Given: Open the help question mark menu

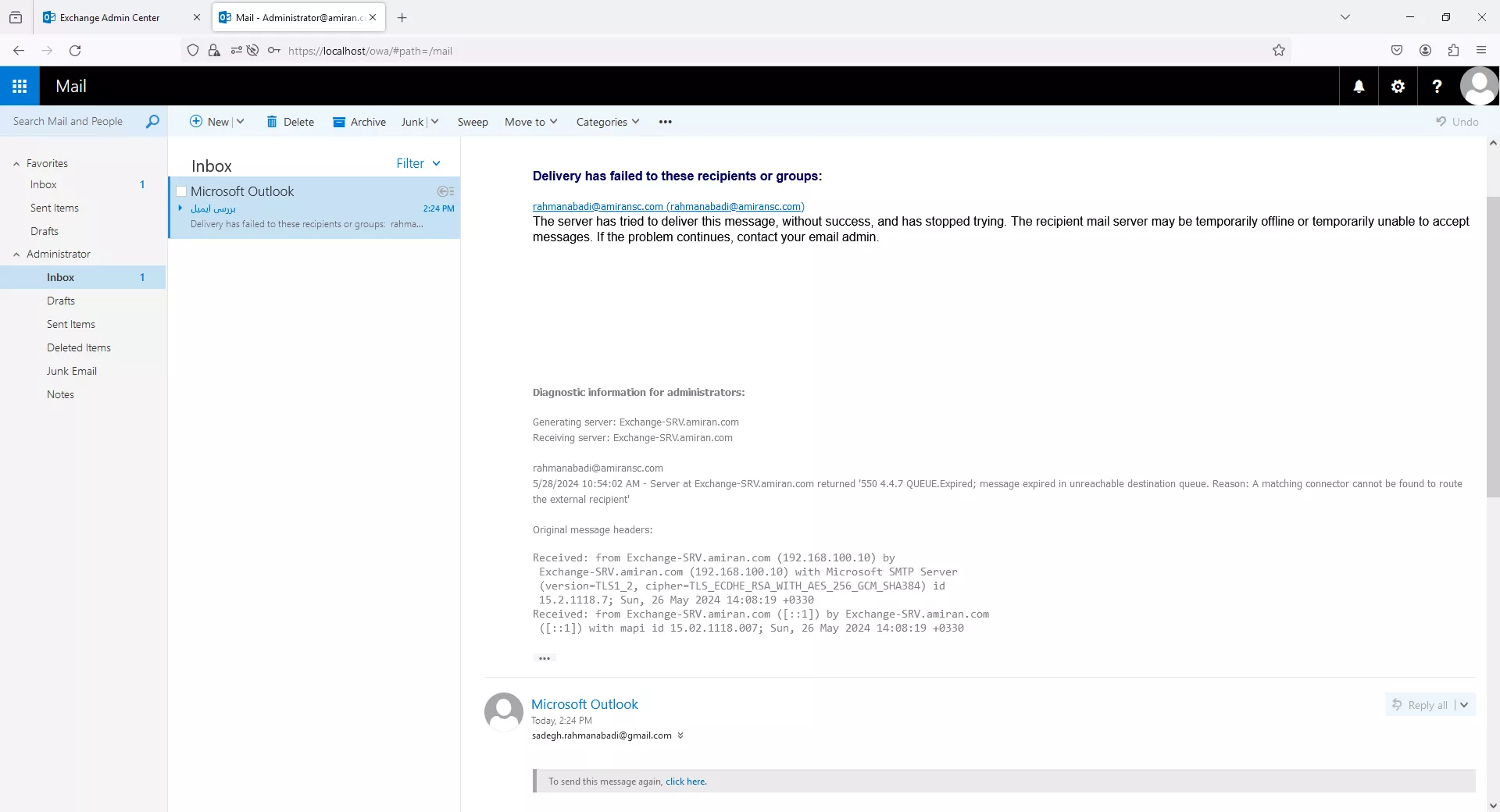Looking at the screenshot, I should [1437, 86].
